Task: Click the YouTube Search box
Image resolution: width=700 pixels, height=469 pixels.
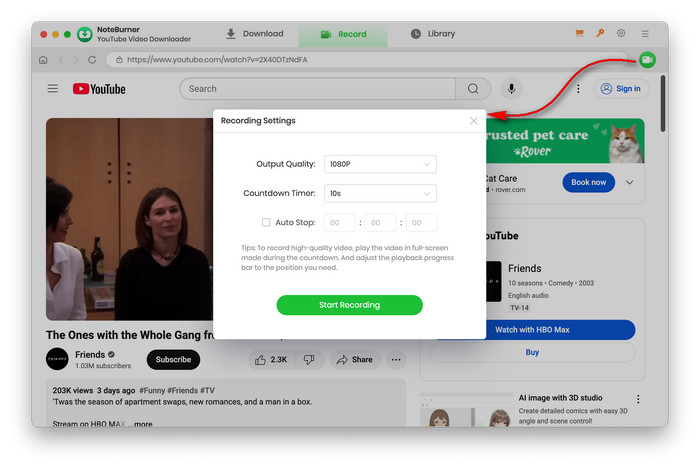Action: pyautogui.click(x=317, y=89)
